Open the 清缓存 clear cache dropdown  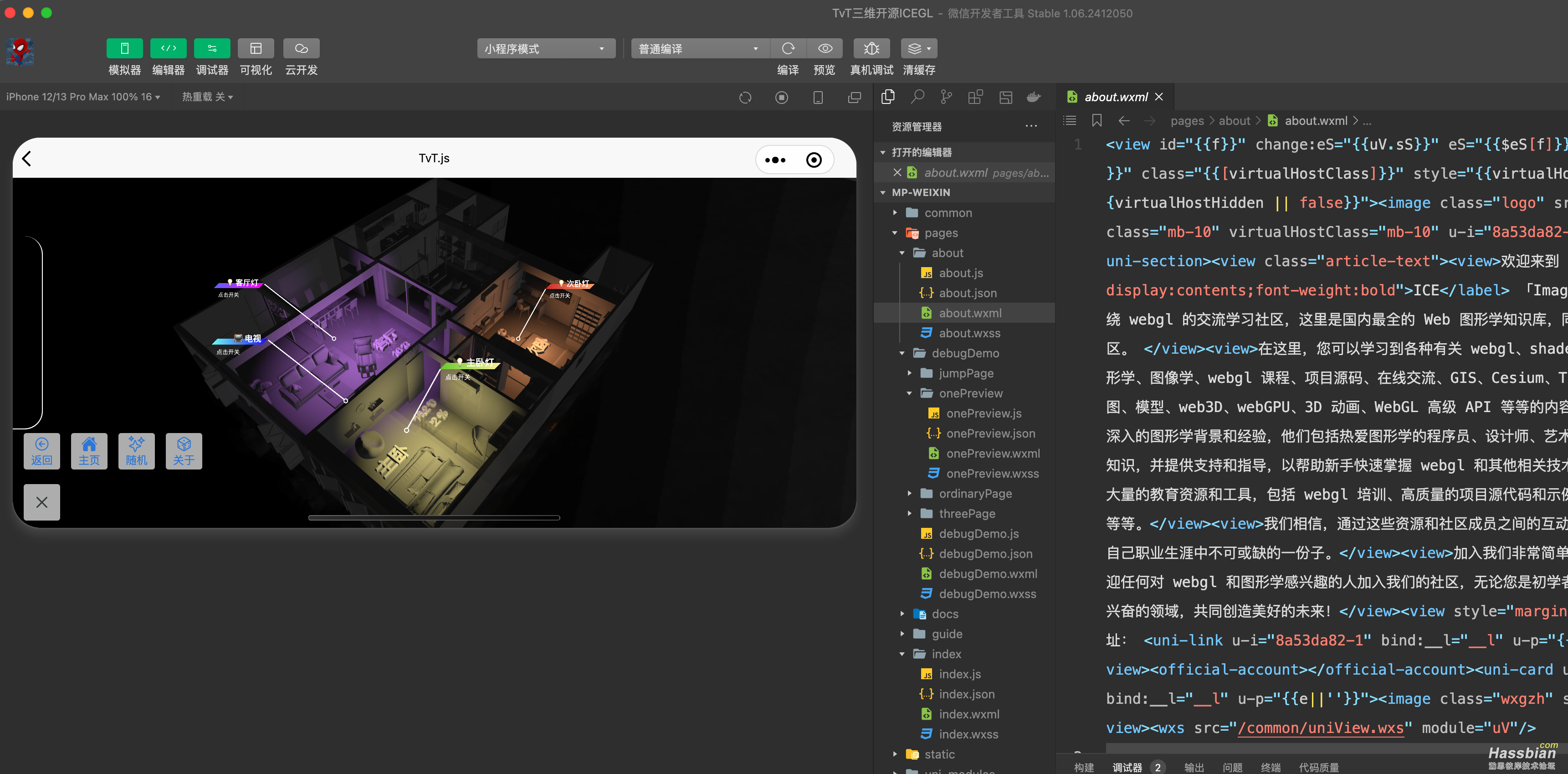919,48
